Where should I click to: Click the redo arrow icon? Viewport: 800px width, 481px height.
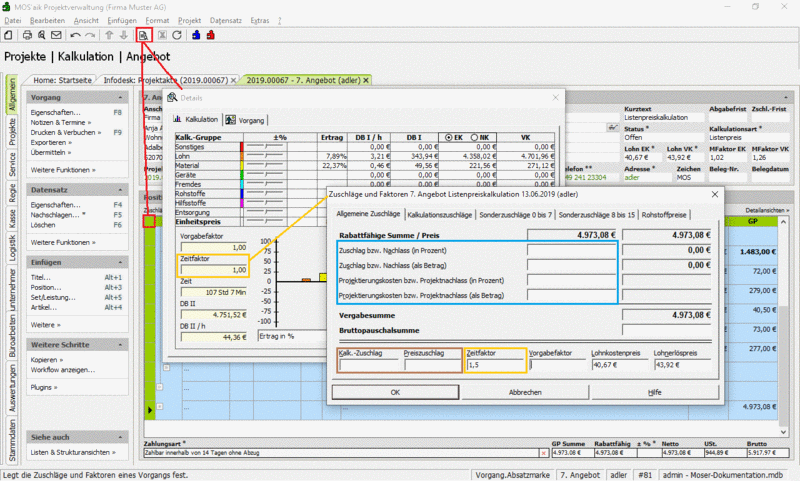tap(90, 35)
